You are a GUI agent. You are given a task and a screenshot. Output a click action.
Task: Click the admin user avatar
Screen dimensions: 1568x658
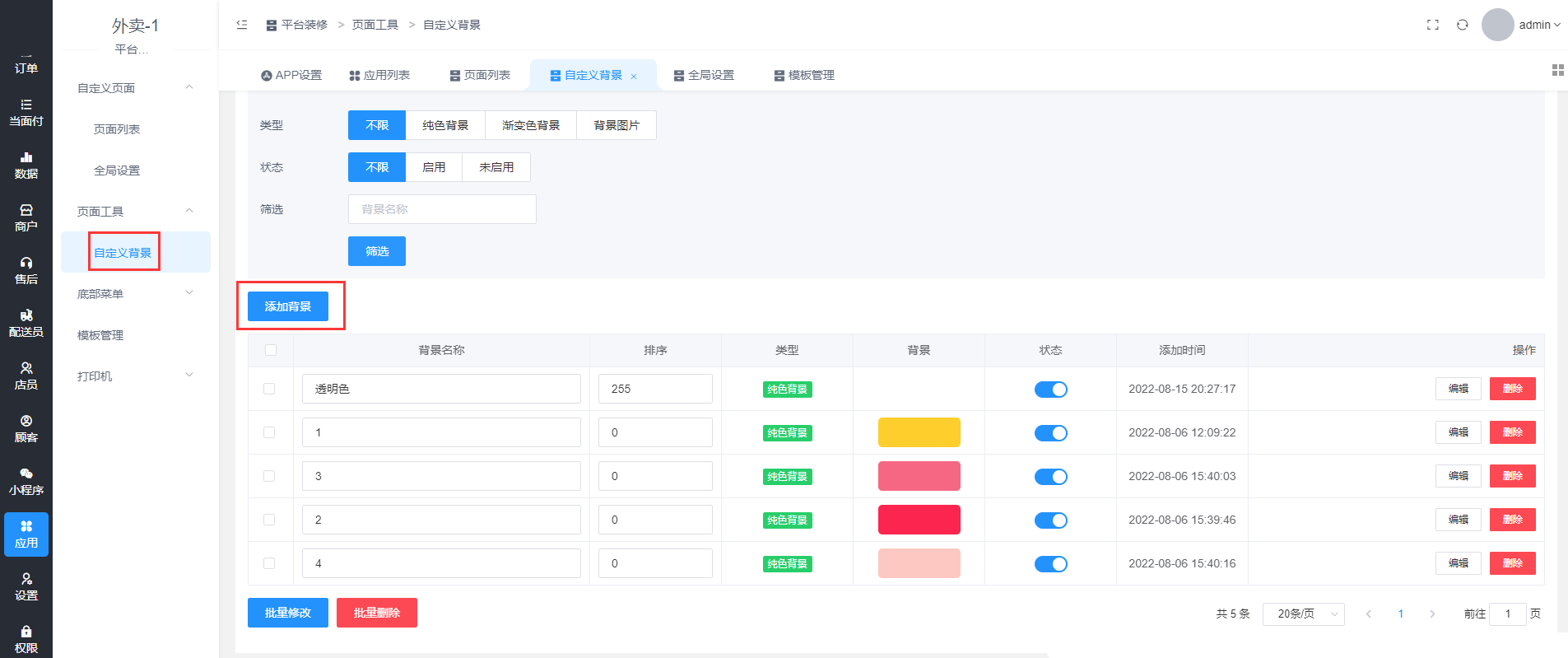pyautogui.click(x=1498, y=25)
